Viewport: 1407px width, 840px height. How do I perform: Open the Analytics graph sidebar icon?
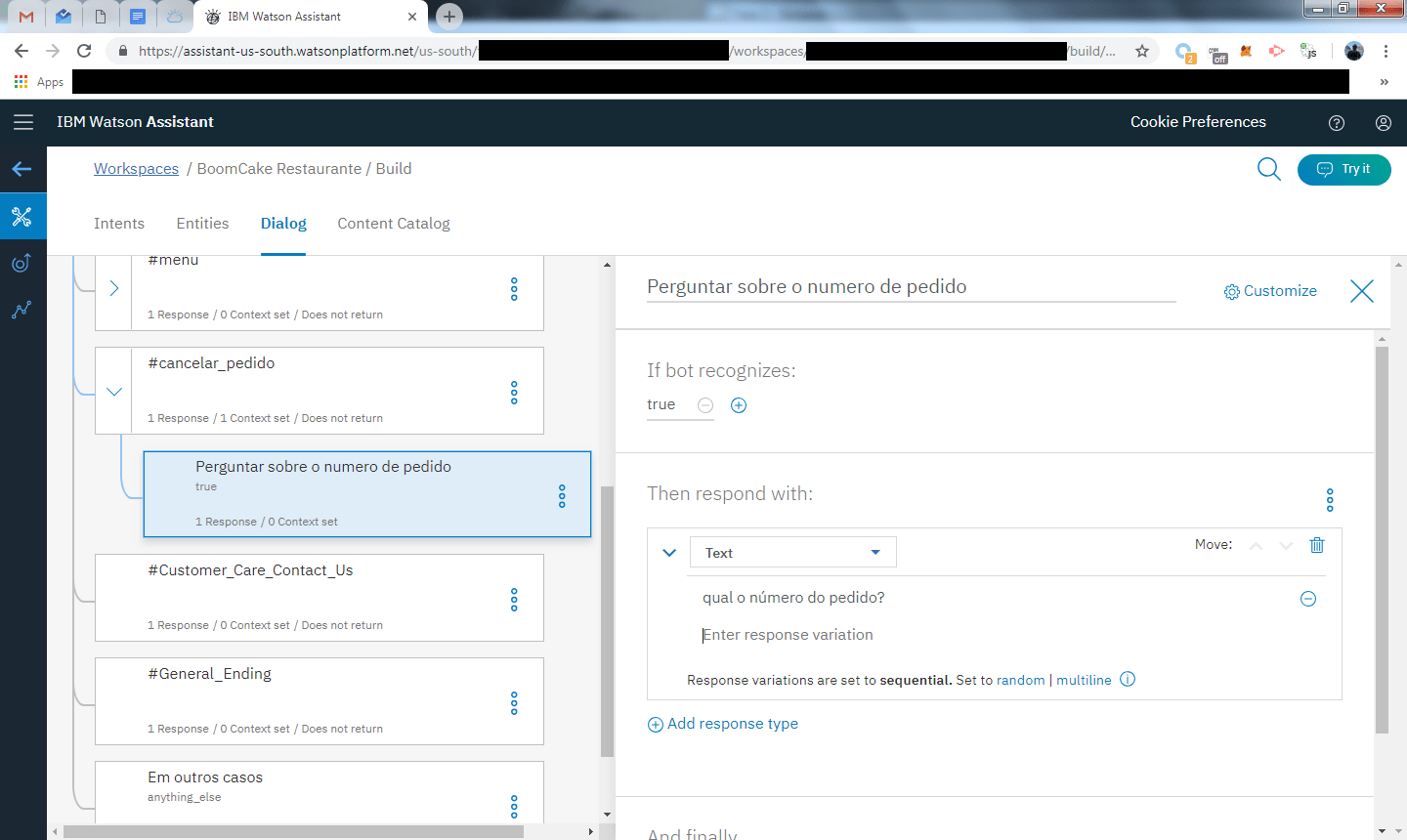point(21,310)
